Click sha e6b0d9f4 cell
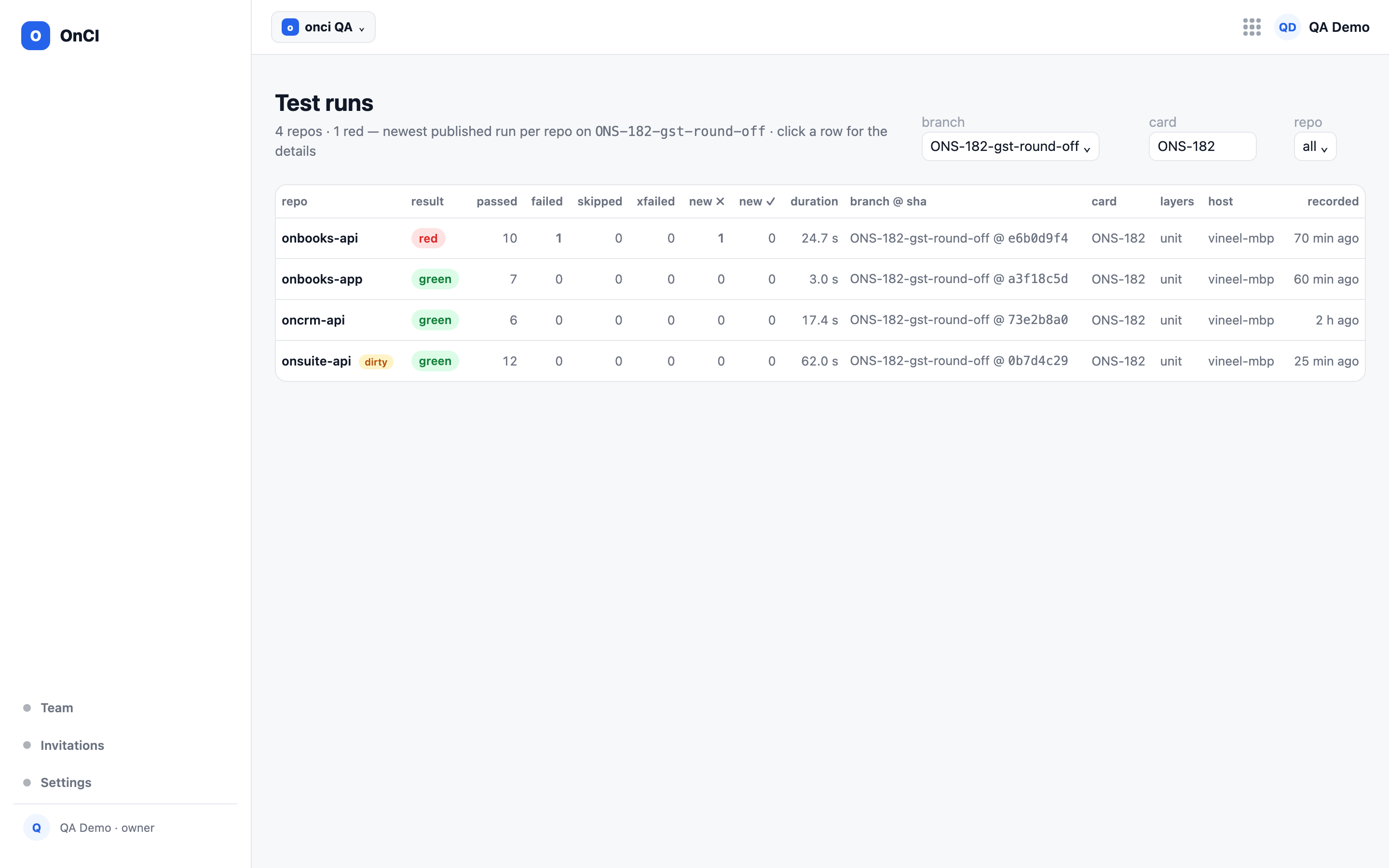Screen dimensions: 1389x868 tap(1038, 238)
